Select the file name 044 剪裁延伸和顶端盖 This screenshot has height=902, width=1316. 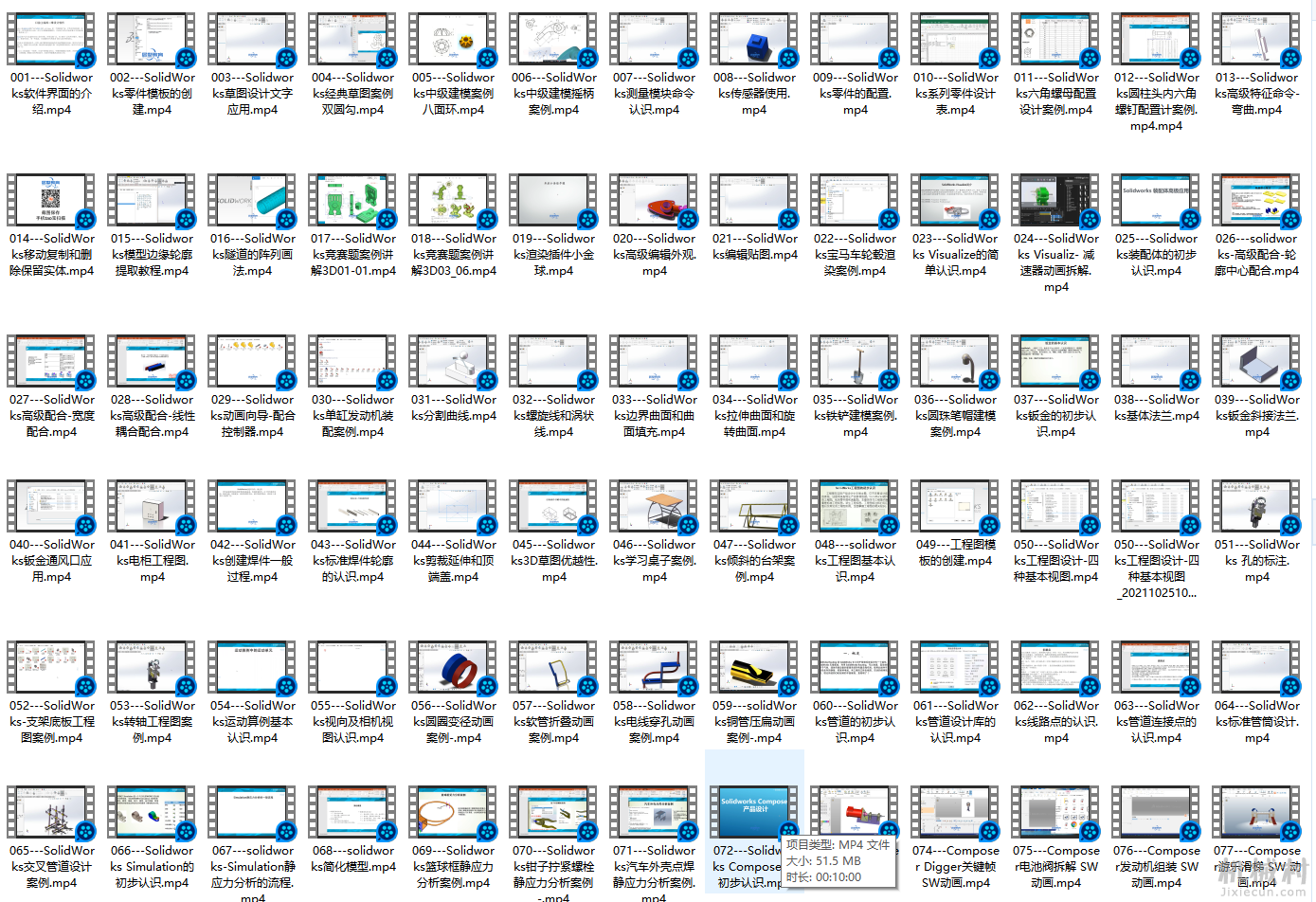453,561
